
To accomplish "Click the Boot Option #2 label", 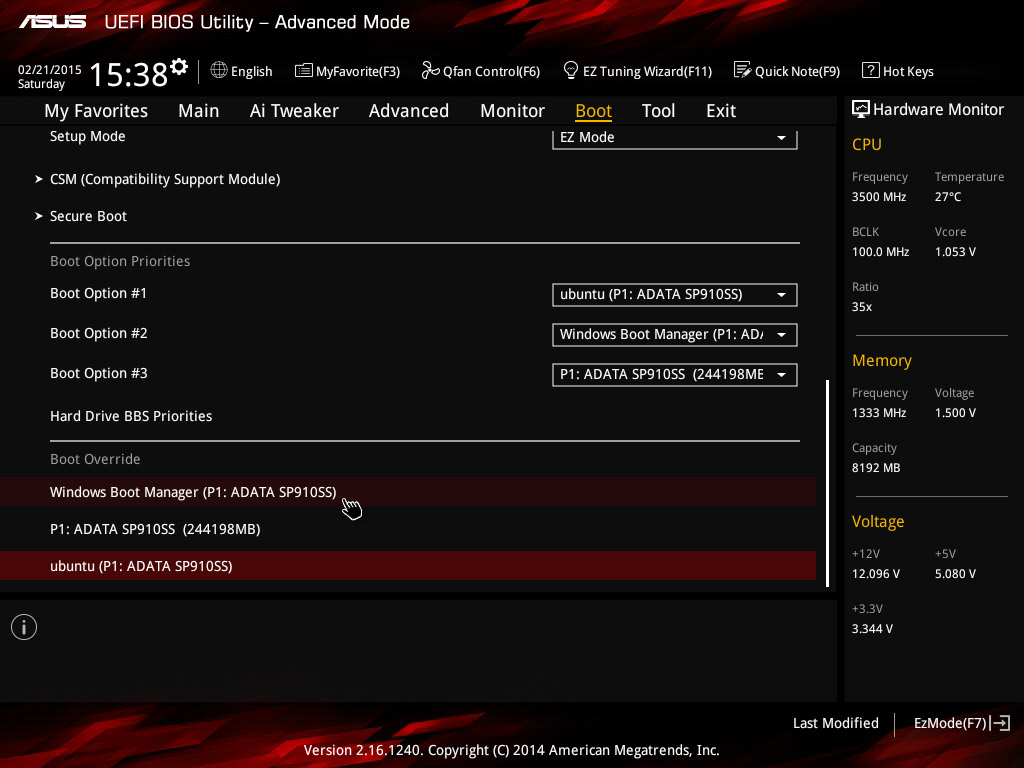I will click(99, 333).
